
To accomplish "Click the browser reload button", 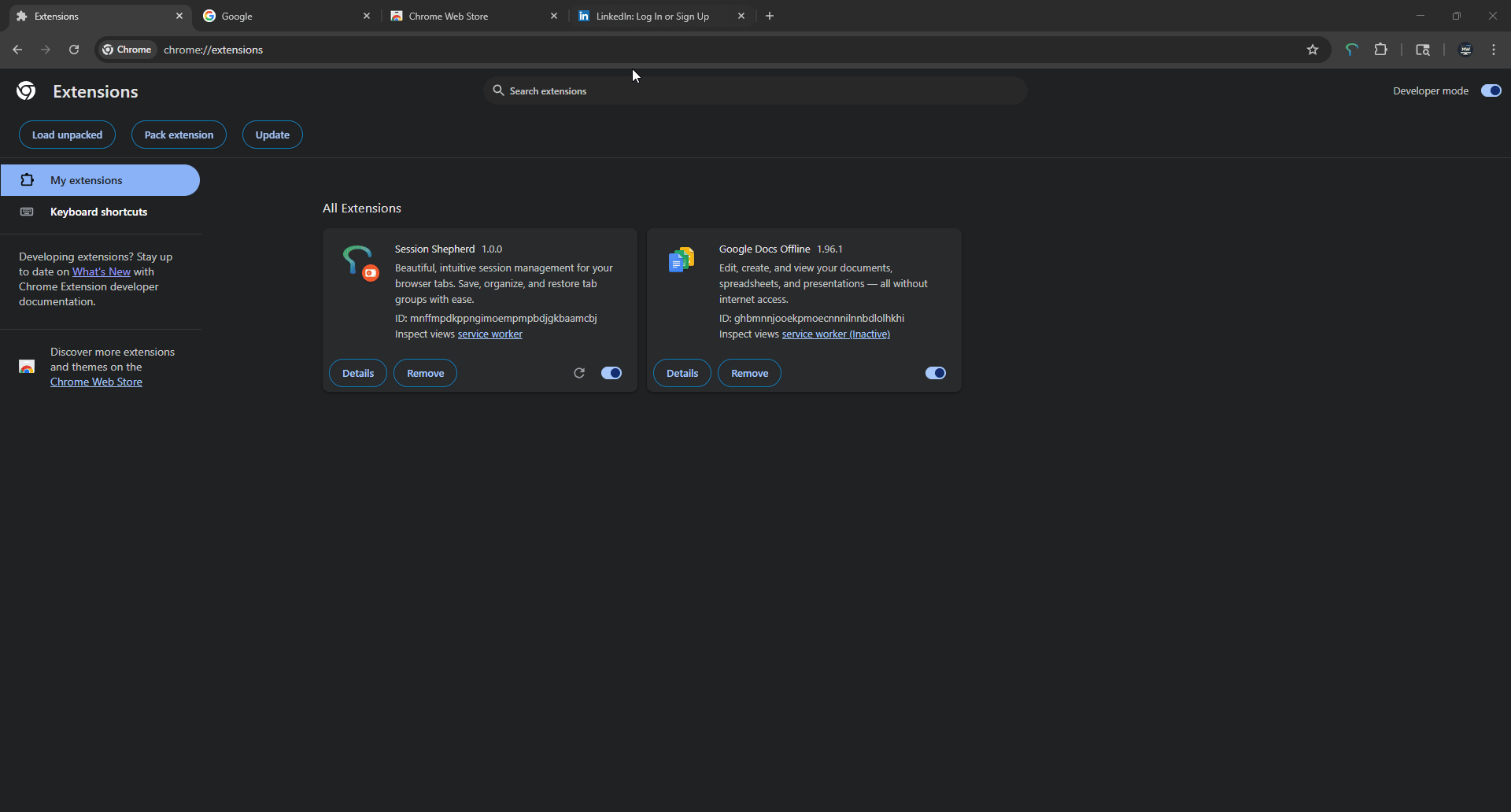I will [x=74, y=50].
